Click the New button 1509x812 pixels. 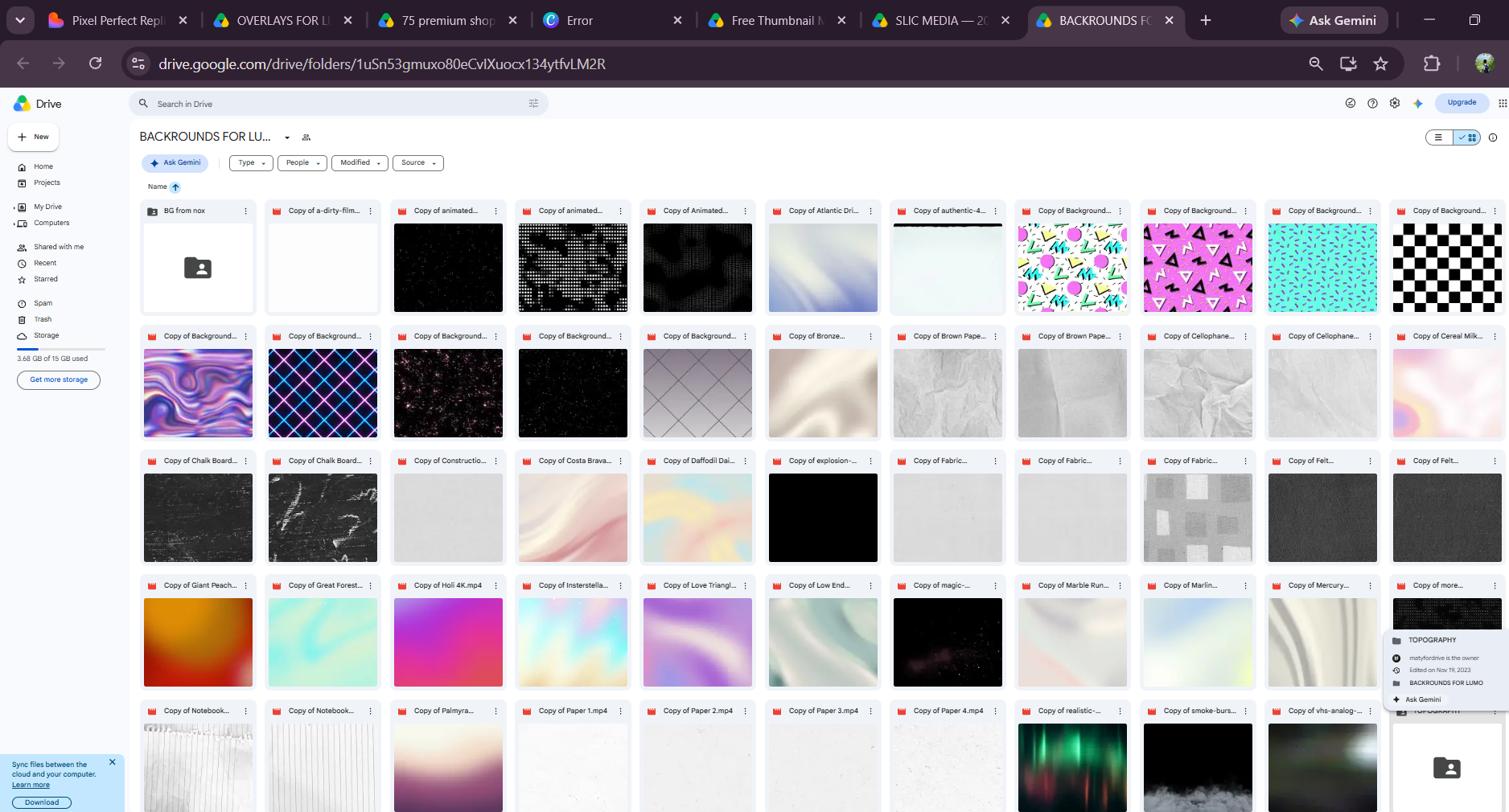coord(34,137)
